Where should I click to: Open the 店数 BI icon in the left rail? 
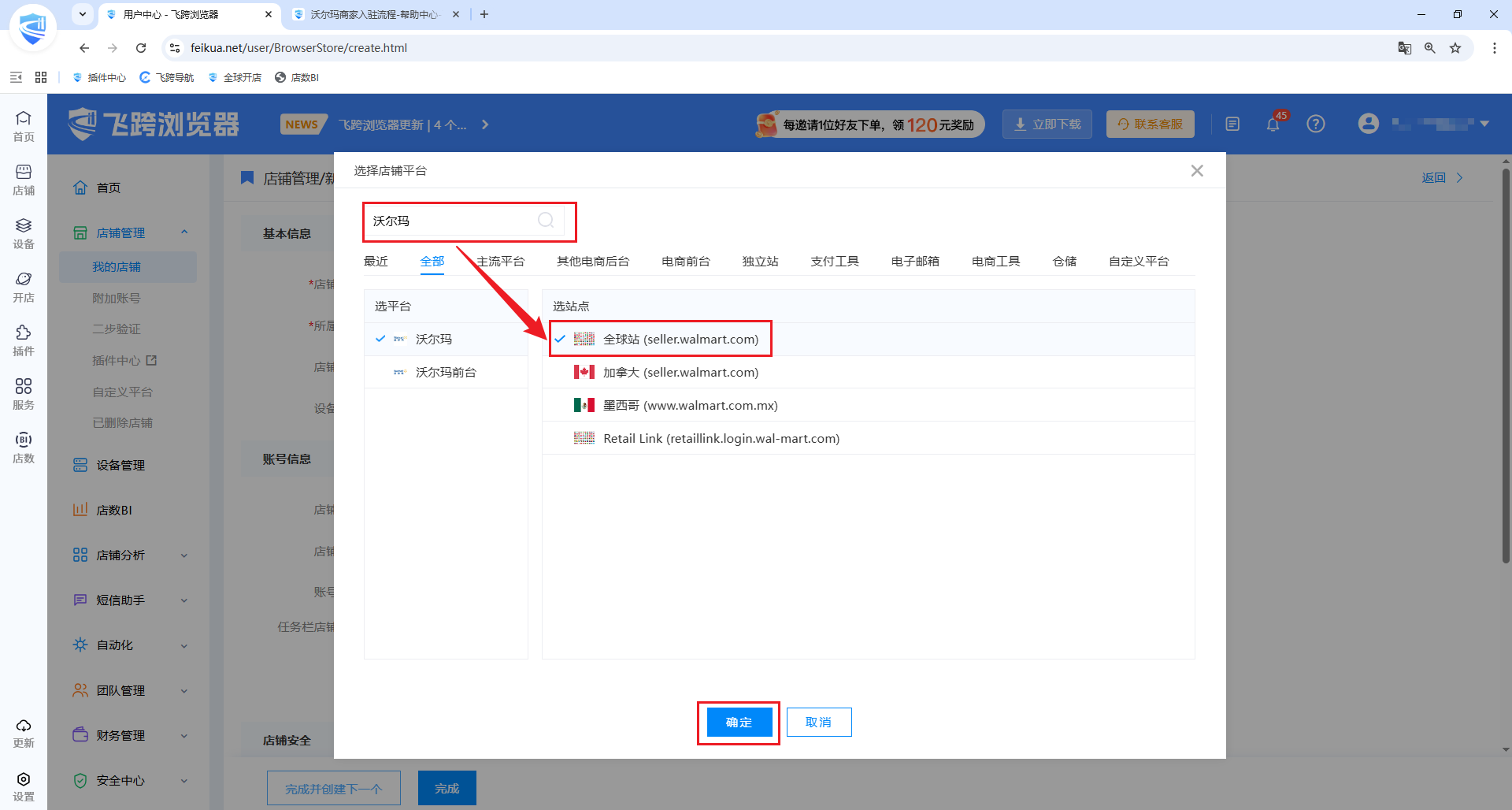24,448
